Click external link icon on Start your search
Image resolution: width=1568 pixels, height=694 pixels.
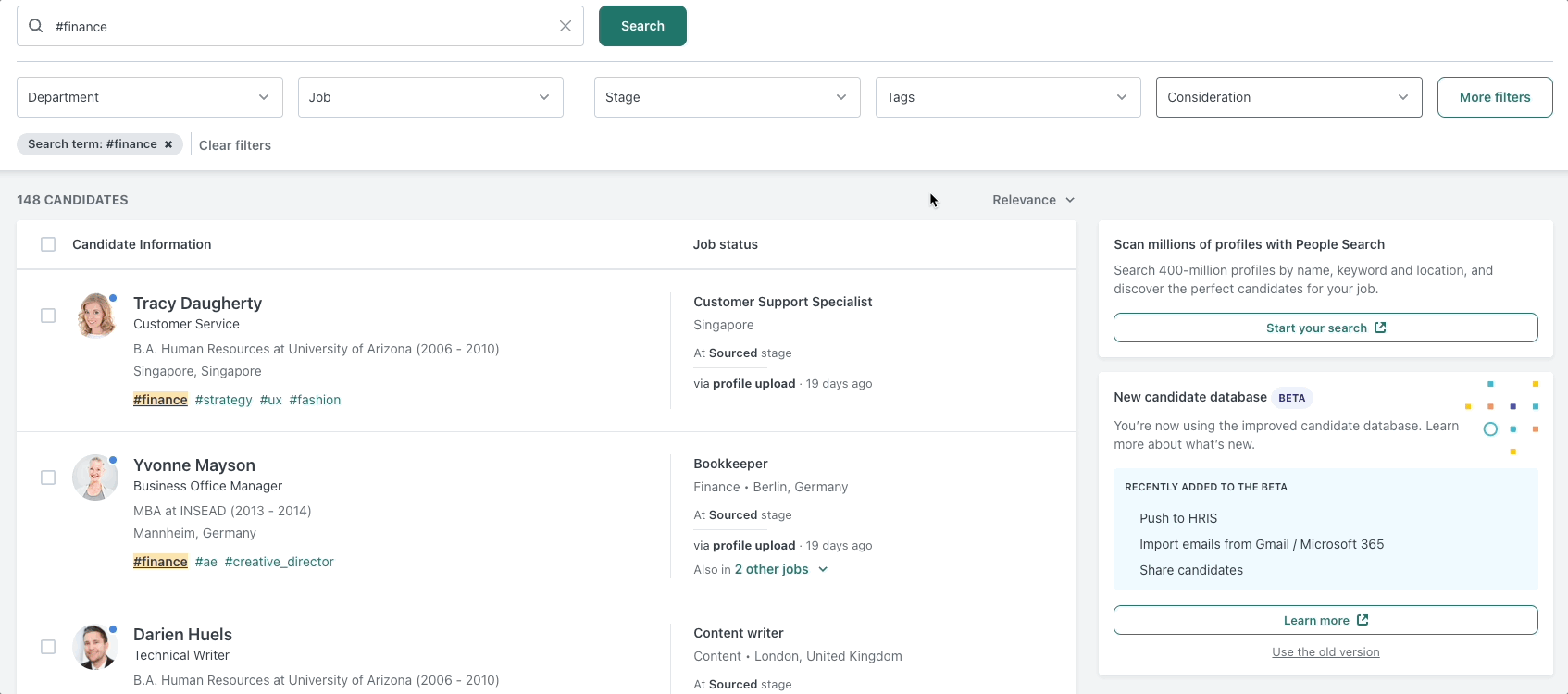click(x=1380, y=328)
